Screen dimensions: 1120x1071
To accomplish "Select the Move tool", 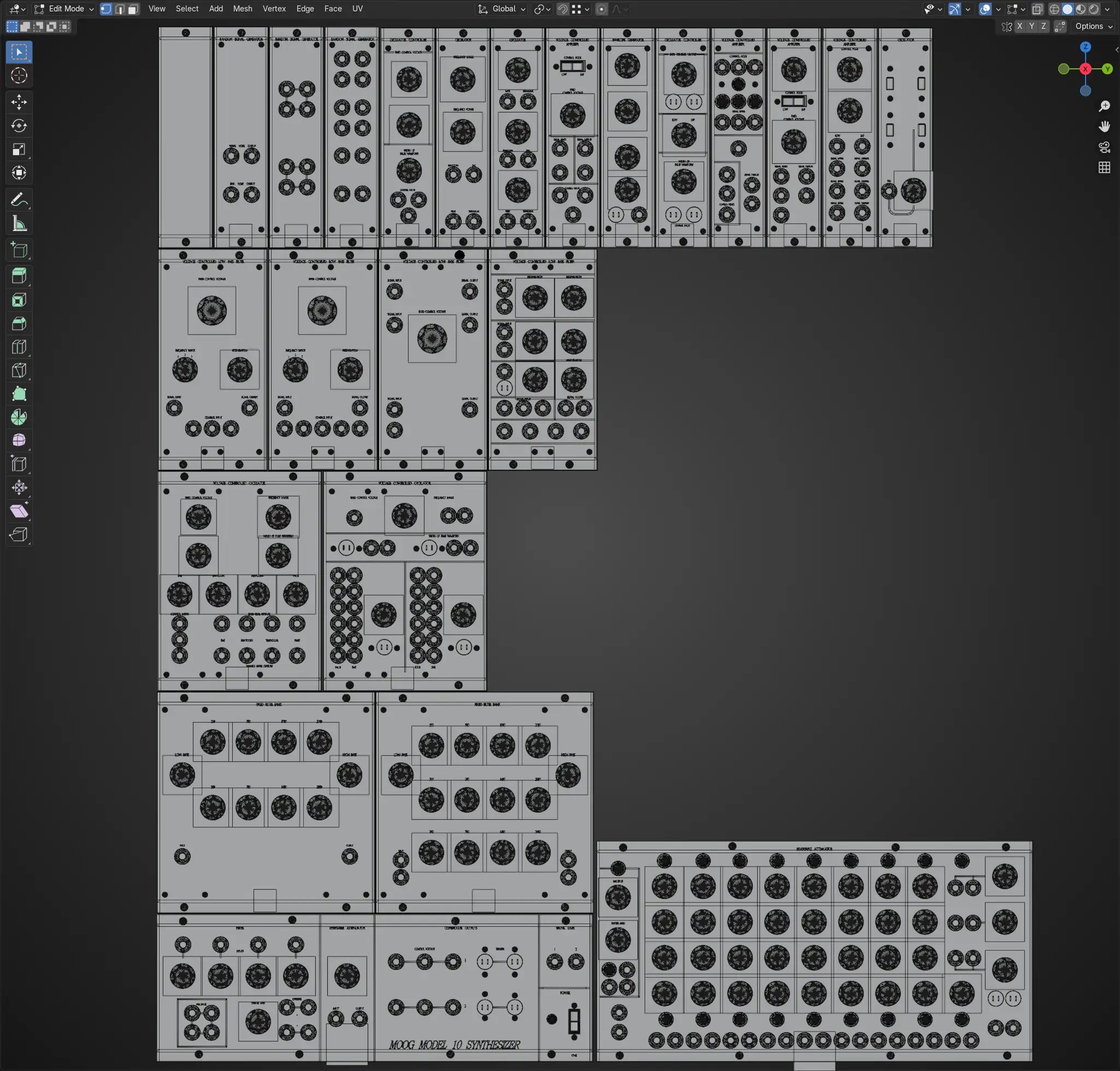I will 19,102.
